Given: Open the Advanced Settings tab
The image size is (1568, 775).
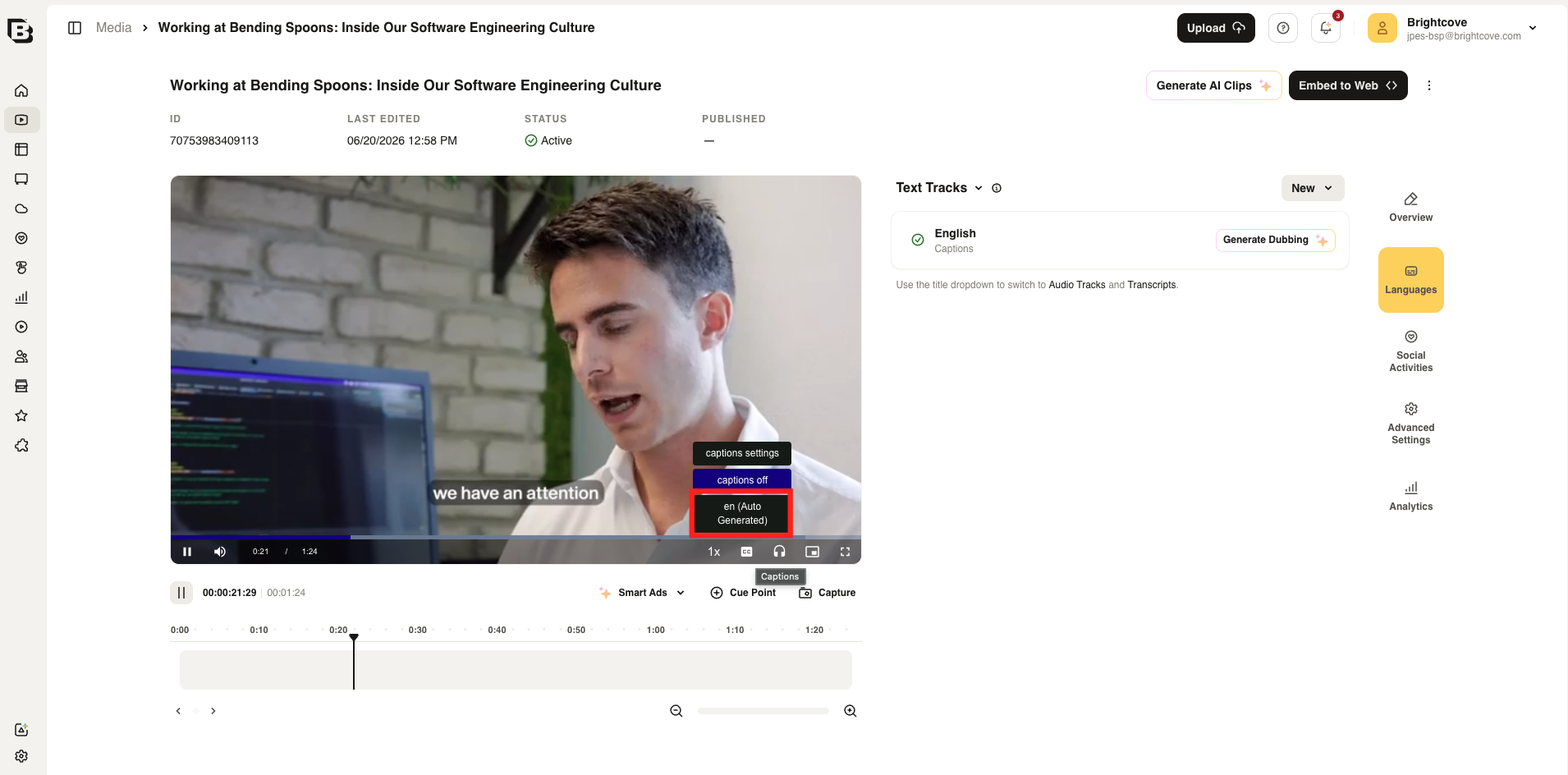Looking at the screenshot, I should tap(1411, 424).
